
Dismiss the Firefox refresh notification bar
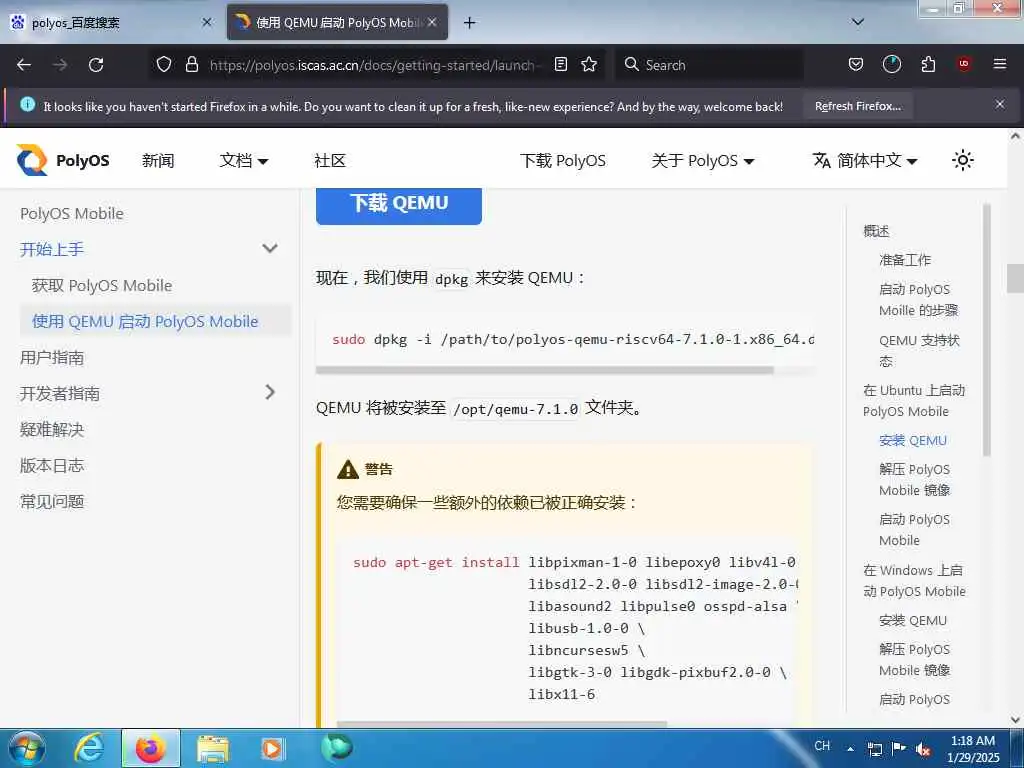pos(999,104)
